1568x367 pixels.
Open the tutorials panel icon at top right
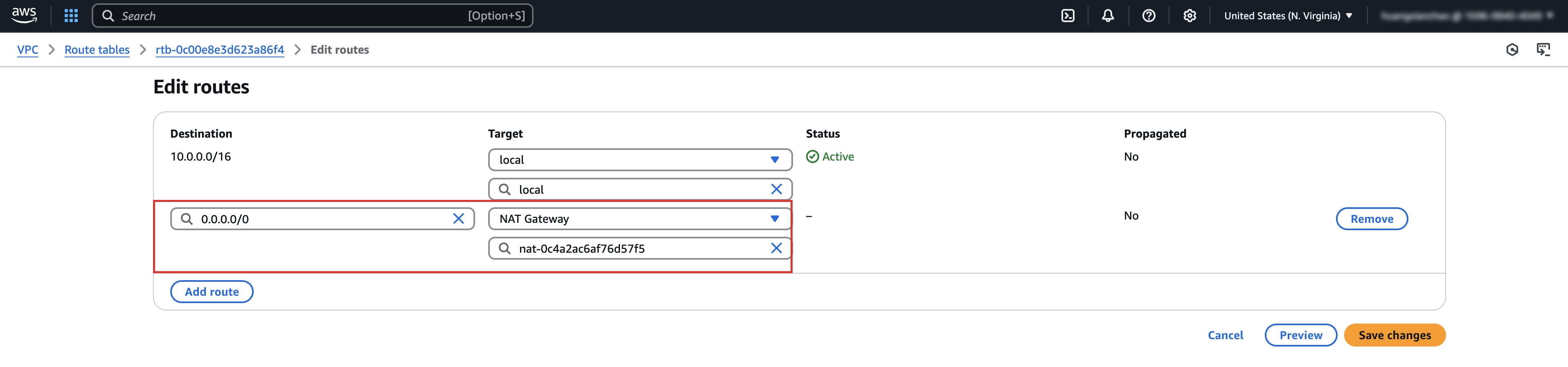(1543, 50)
